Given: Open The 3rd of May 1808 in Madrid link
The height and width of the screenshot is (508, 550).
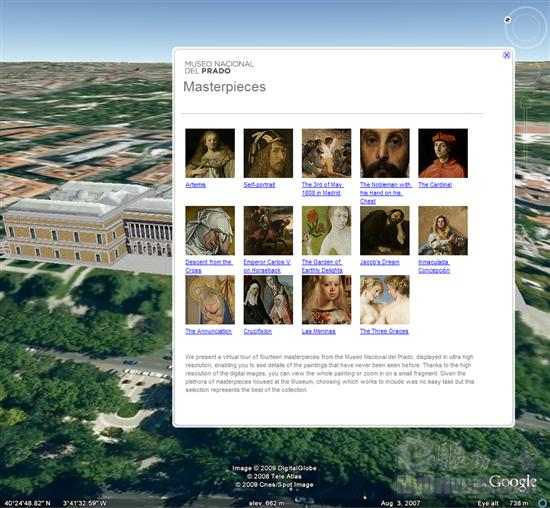Looking at the screenshot, I should 322,189.
